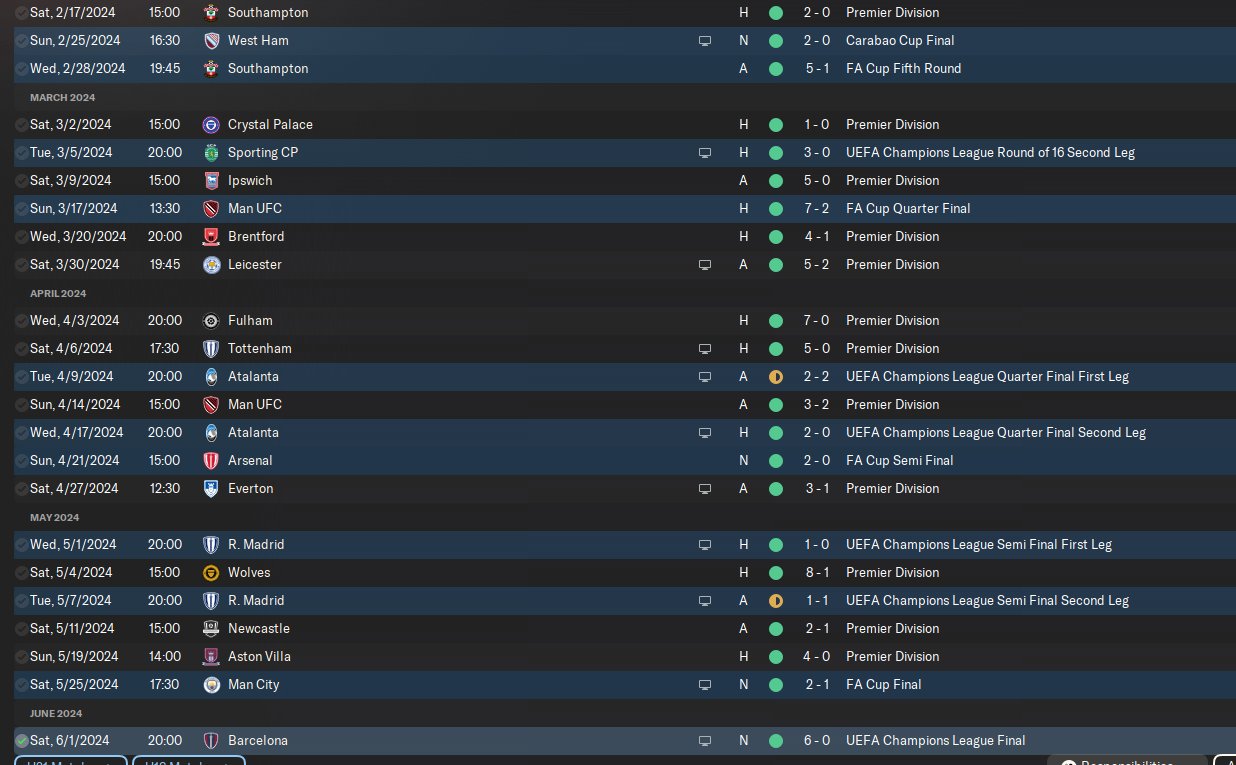Click the green win dot for the Wolves 8-1 match
Viewport: 1236px width, 765px height.
(776, 573)
